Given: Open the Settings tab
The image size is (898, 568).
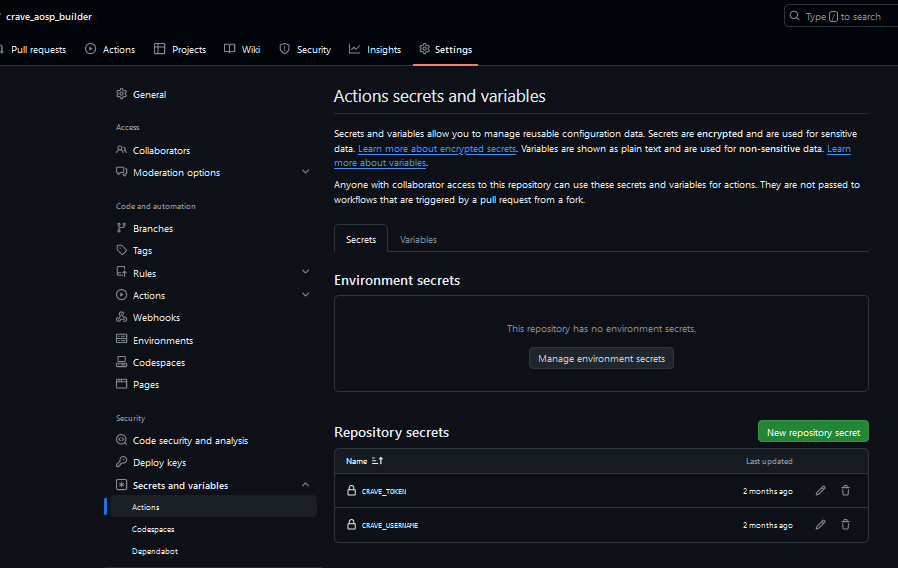Looking at the screenshot, I should point(446,50).
